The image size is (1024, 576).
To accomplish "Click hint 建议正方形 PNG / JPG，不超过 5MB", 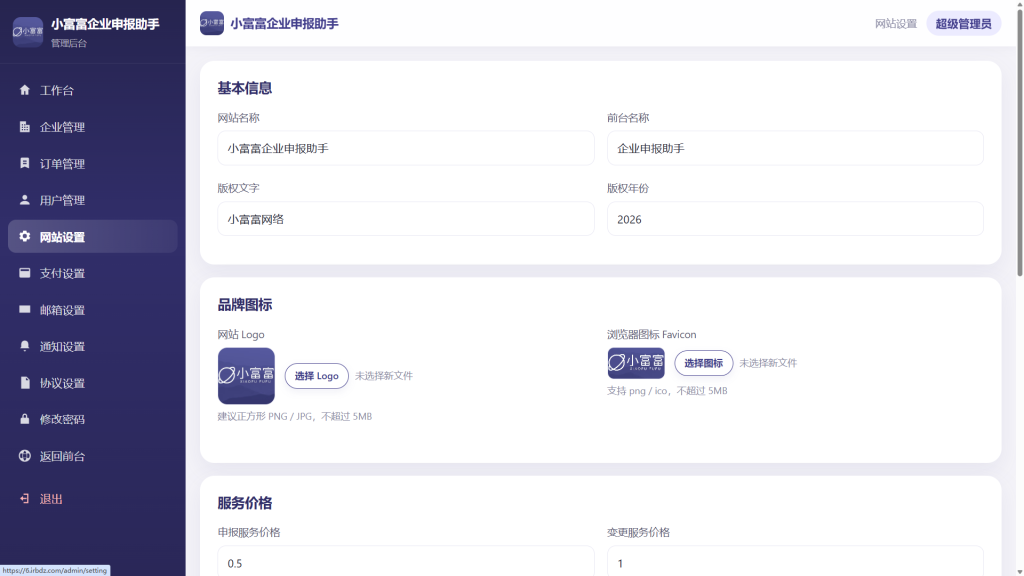I will point(295,417).
